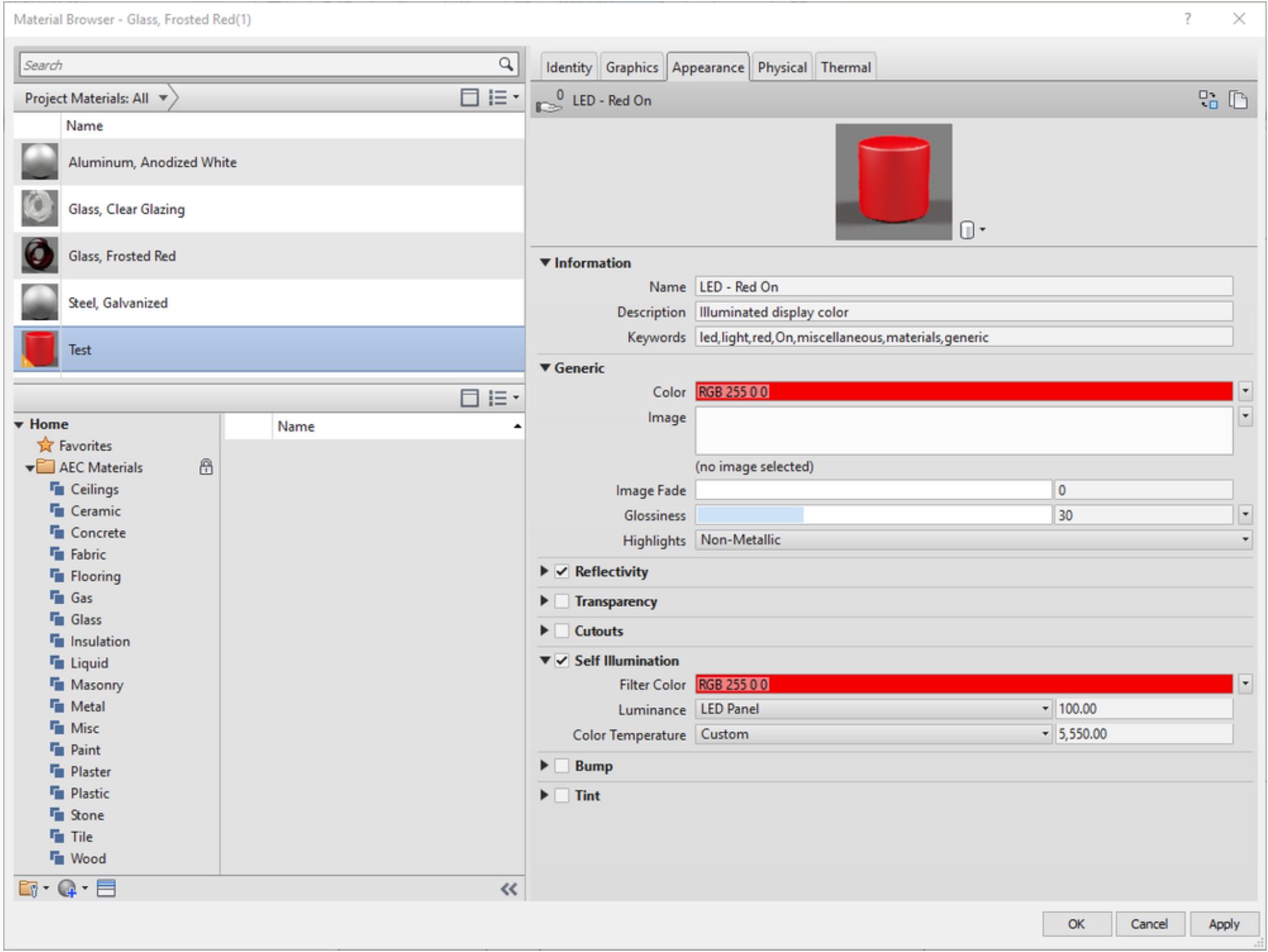This screenshot has height=952, width=1268.
Task: Enable the Transparency checkbox
Action: [x=562, y=602]
